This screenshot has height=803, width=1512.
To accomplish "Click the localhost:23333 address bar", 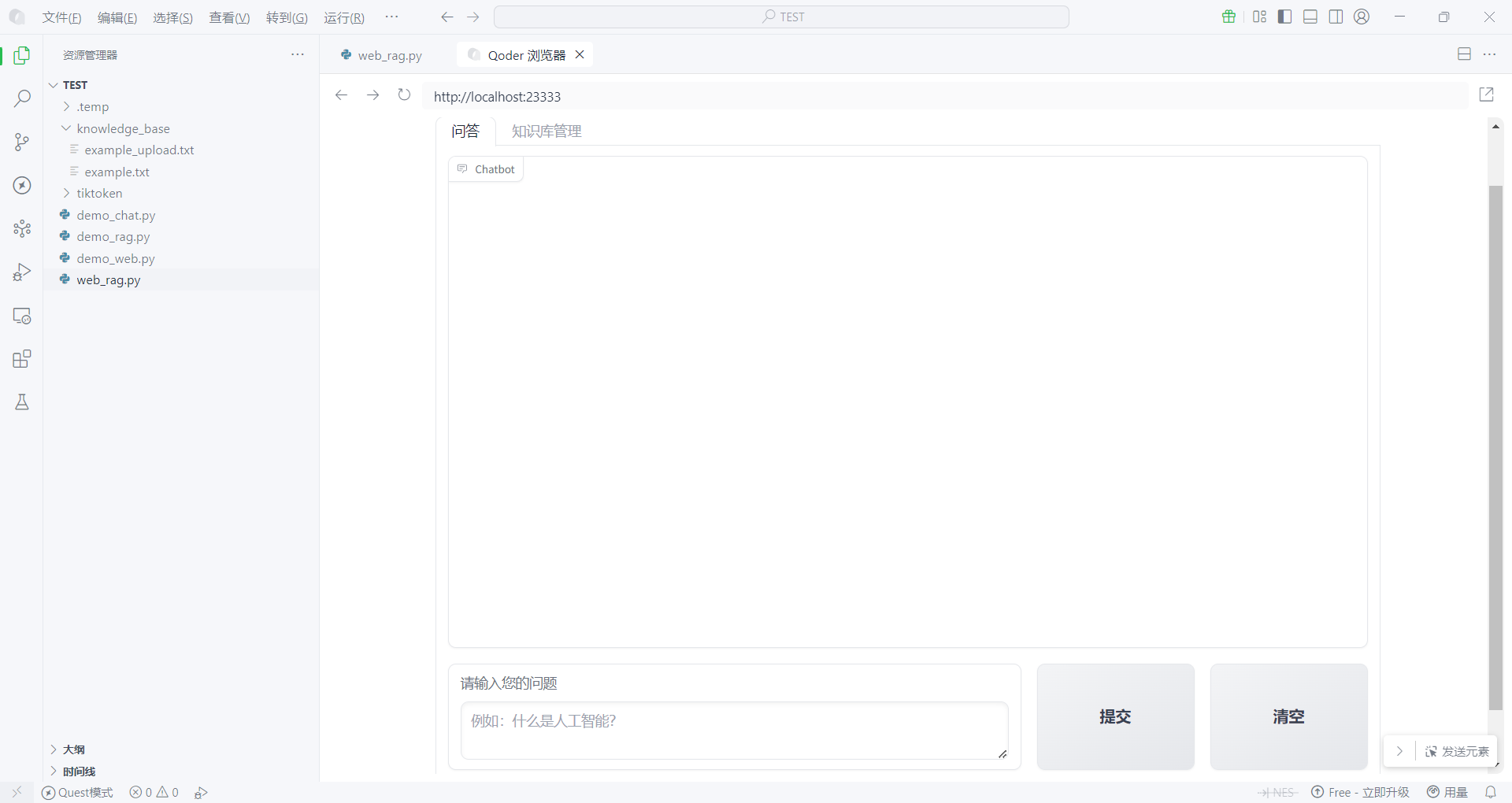I will (945, 96).
